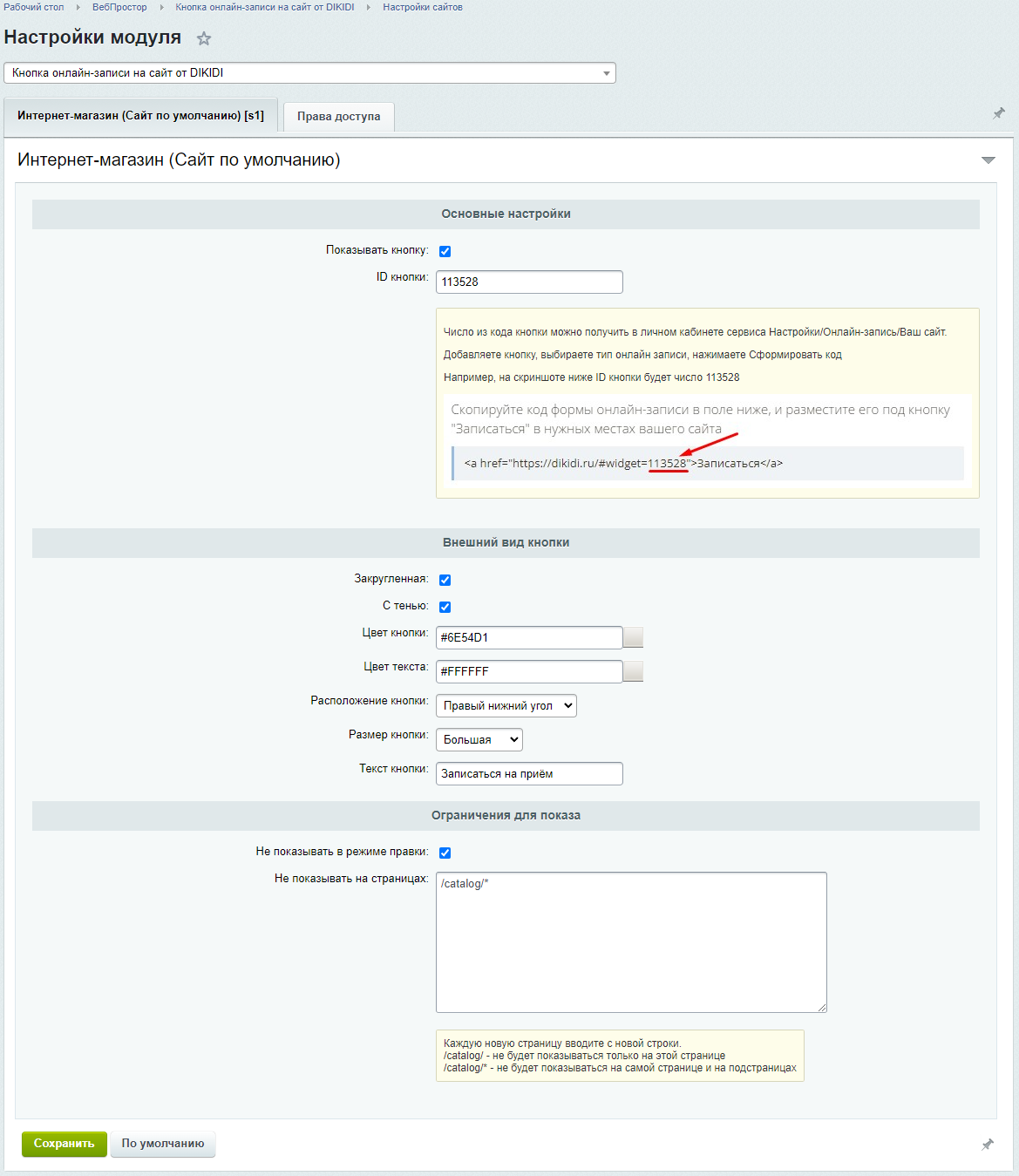1019x1176 pixels.
Task: Go to Рабочий стол breadcrumb link
Action: pos(34,7)
